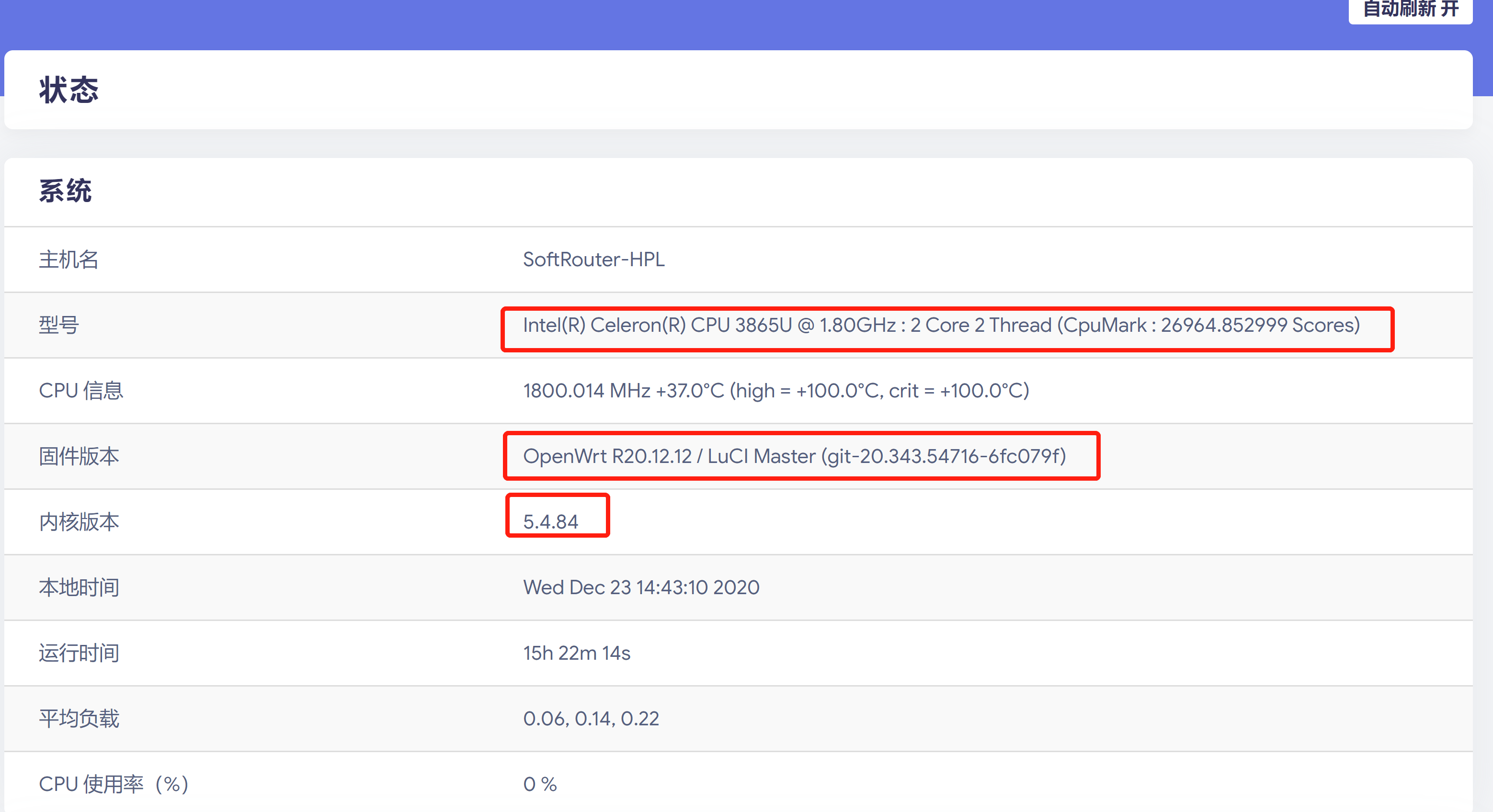The width and height of the screenshot is (1493, 812).
Task: Click the load average 0.06, 0.14, 0.22
Action: tap(591, 718)
